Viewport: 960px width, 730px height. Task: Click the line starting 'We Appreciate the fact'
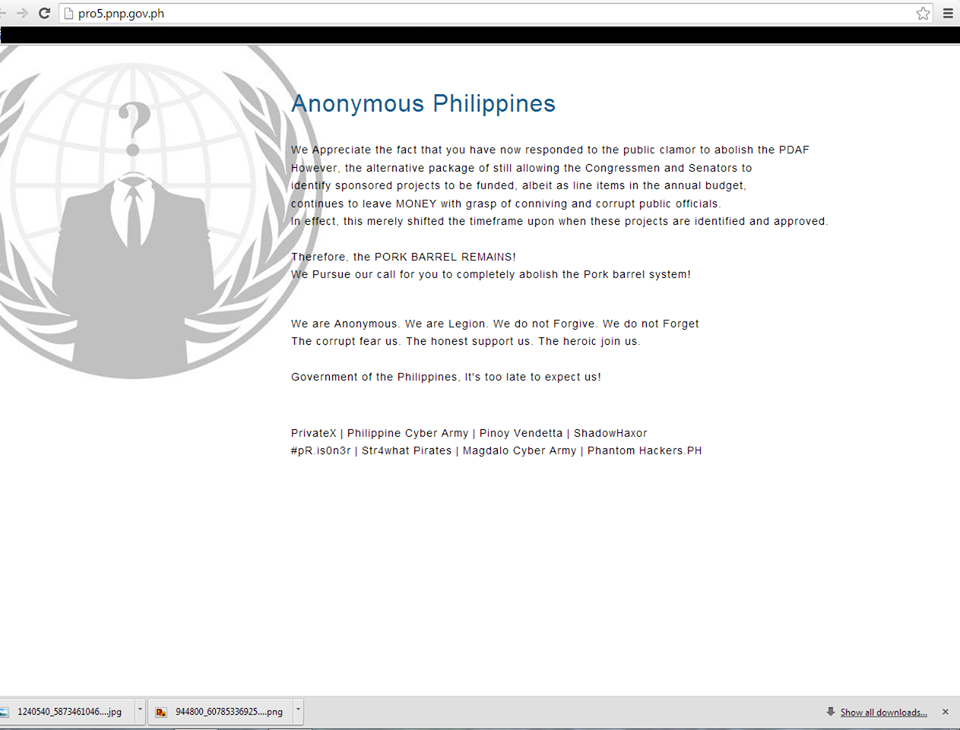pyautogui.click(x=550, y=150)
